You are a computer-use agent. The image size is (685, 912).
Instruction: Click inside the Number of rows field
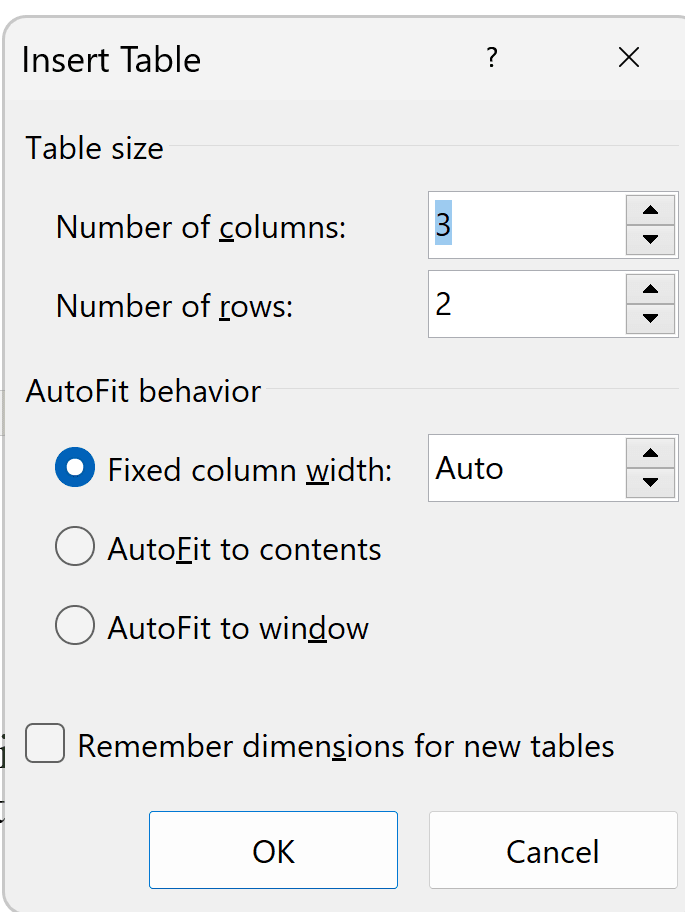point(527,304)
